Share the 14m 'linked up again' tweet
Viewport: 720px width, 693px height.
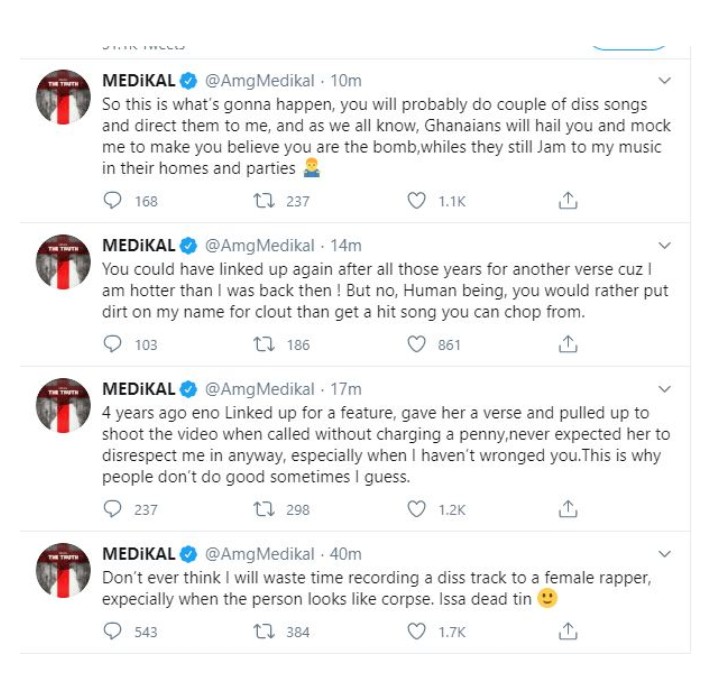point(568,344)
